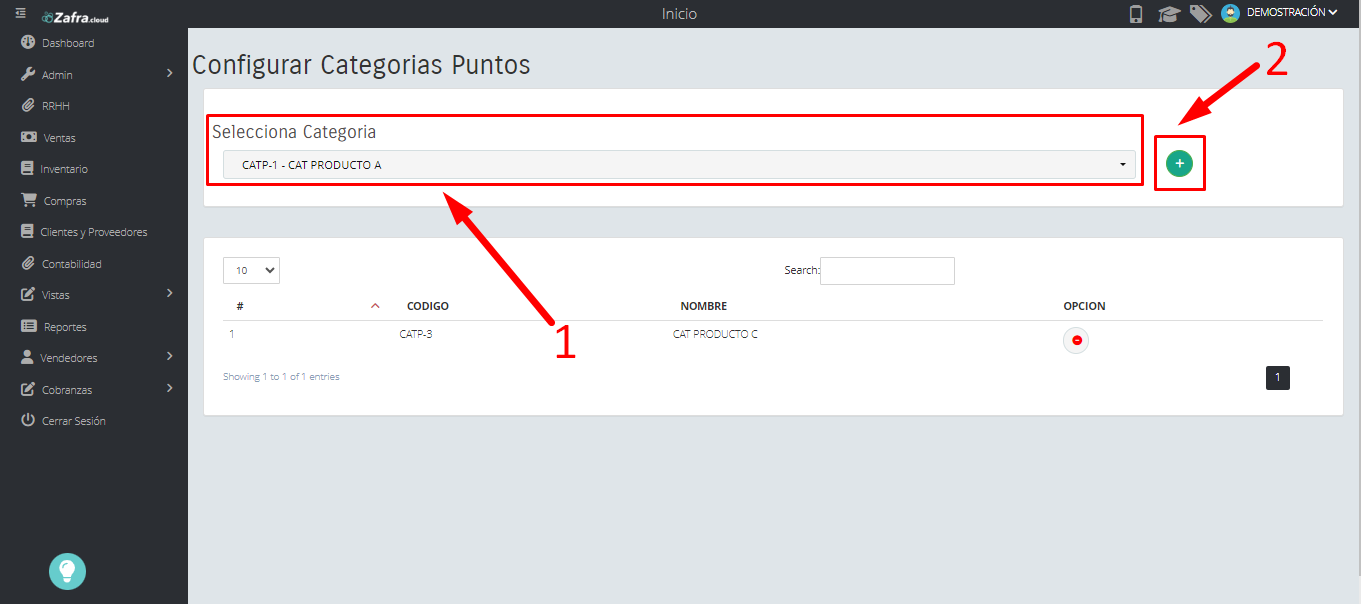Click the Ventas money icon

pyautogui.click(x=29, y=137)
